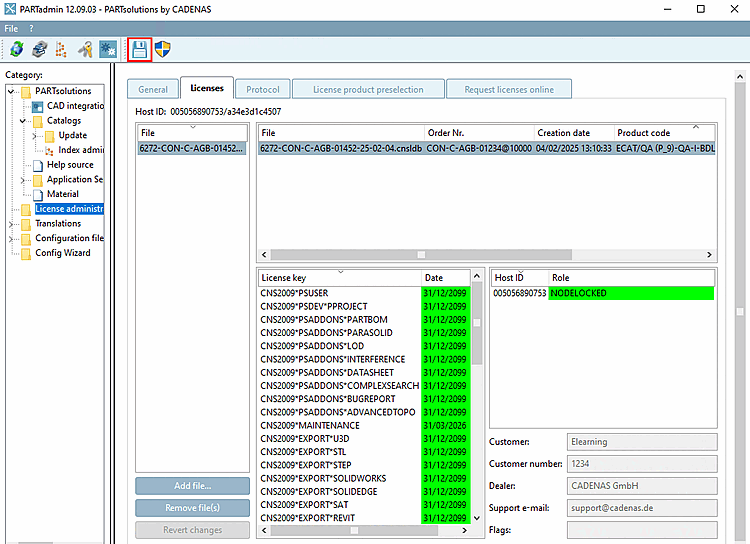Click the Support e-mail input field
The height and width of the screenshot is (544, 750).
tap(641, 508)
